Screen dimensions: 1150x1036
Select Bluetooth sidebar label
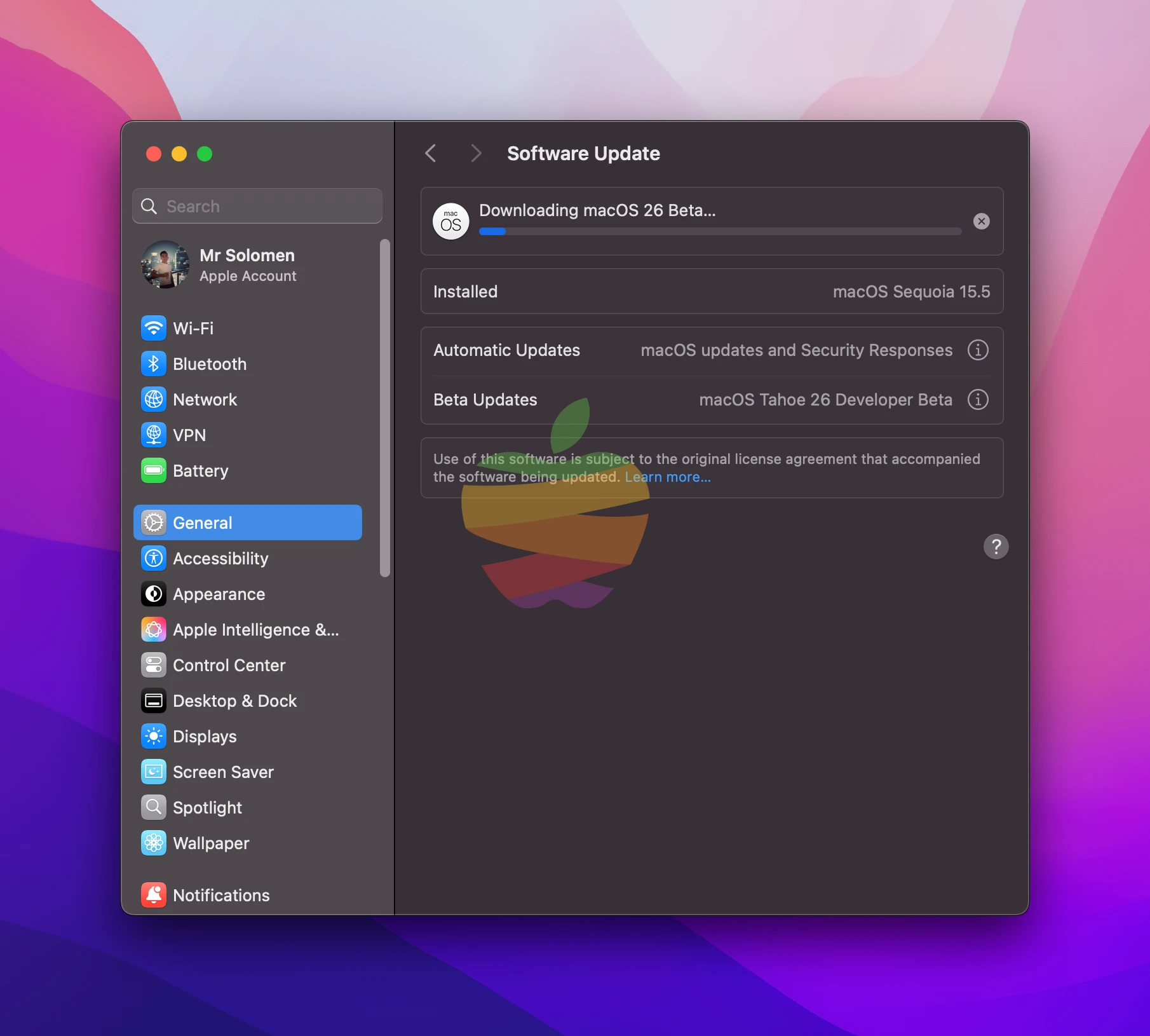coord(210,364)
